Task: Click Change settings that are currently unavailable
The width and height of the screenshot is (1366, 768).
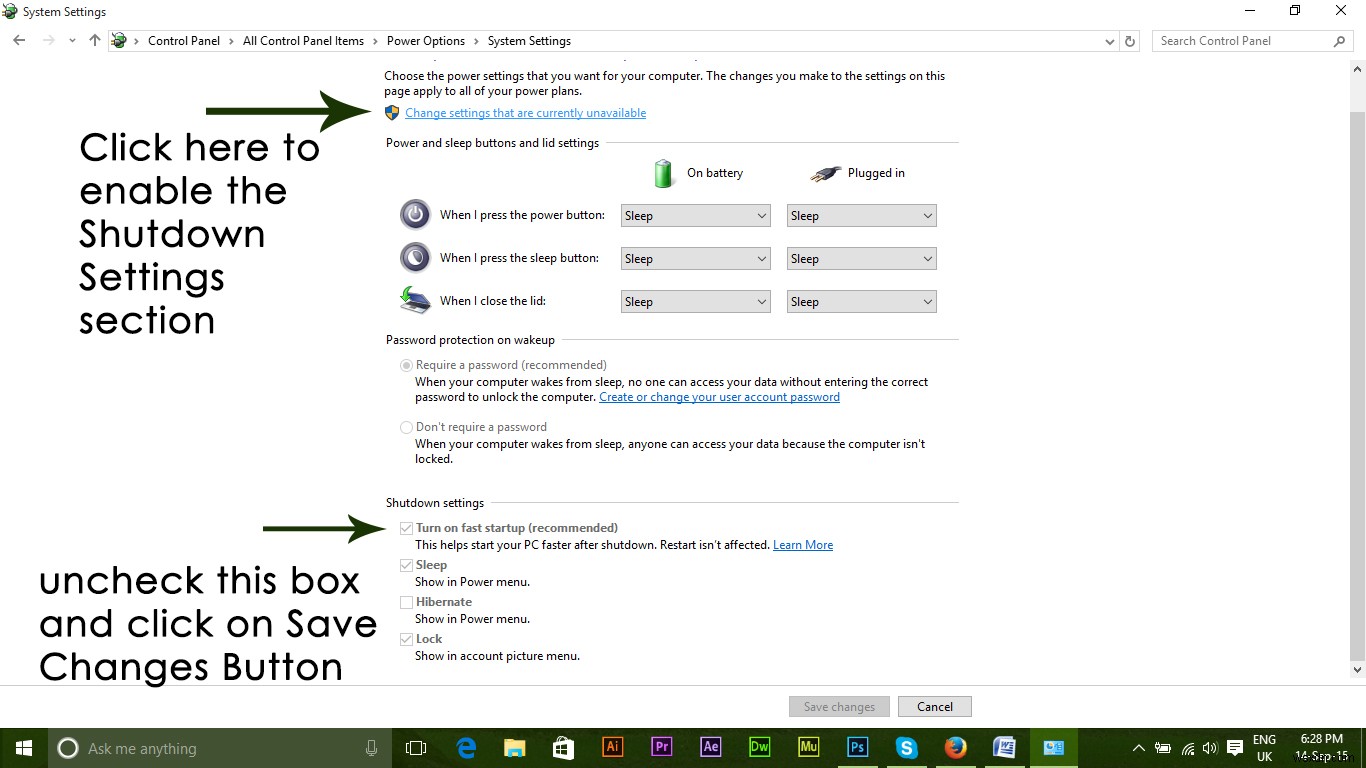Action: click(x=525, y=113)
